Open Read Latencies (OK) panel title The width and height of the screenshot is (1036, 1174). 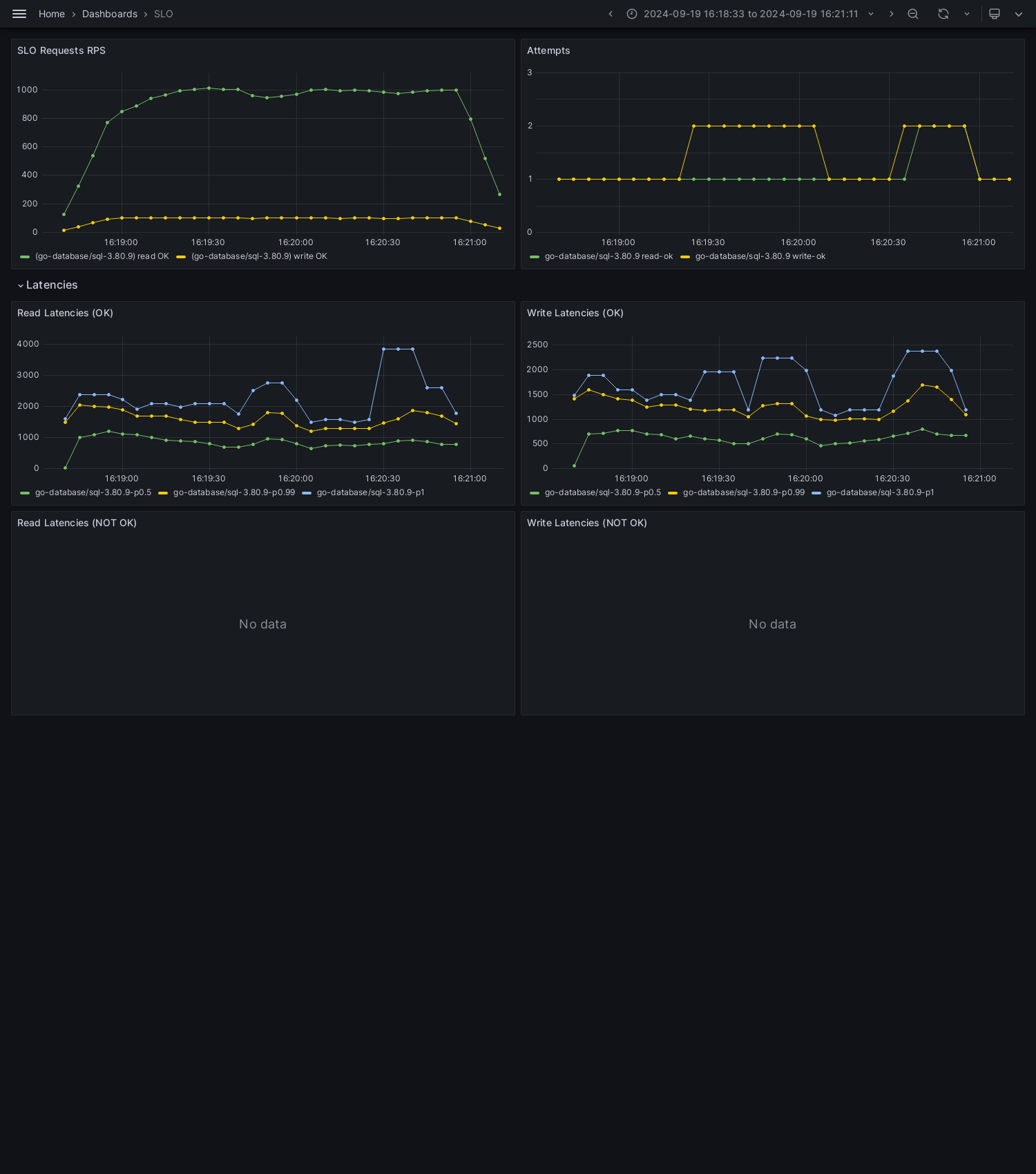point(65,313)
